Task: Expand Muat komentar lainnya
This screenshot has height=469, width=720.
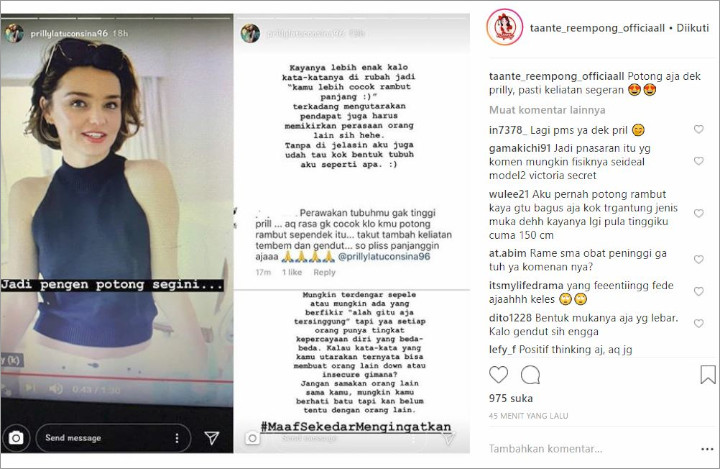Action: [x=547, y=110]
